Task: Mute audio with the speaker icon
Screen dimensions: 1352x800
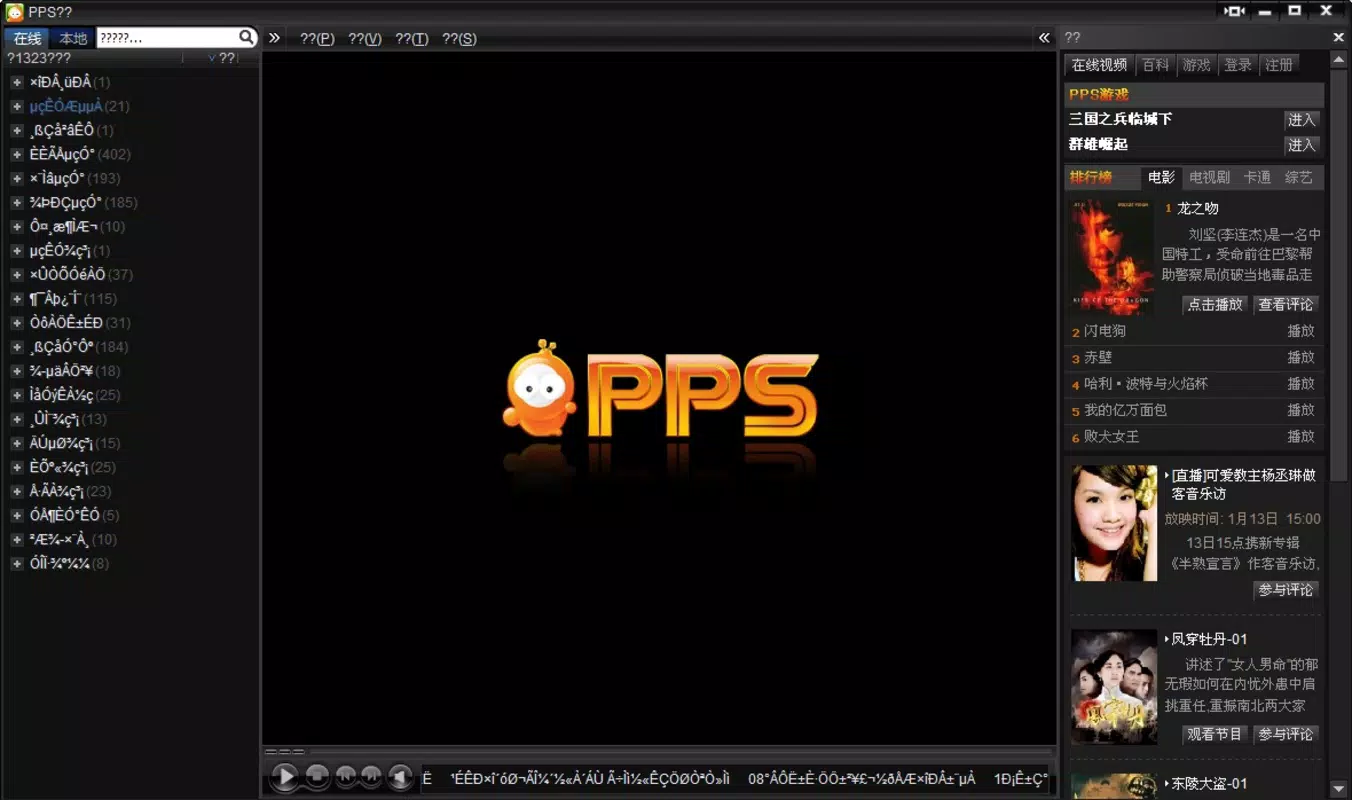Action: (400, 776)
